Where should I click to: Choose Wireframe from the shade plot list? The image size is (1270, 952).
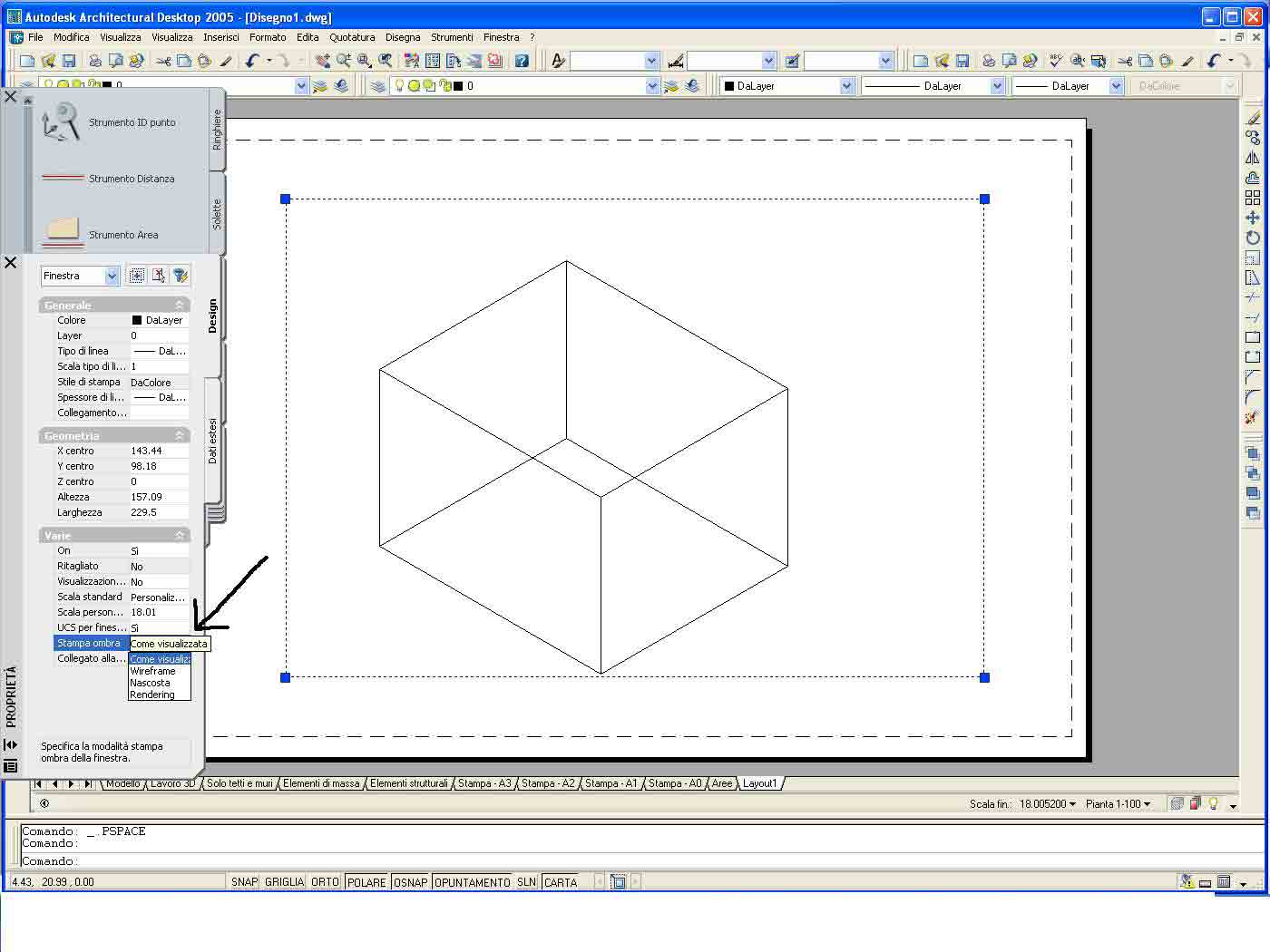(x=153, y=671)
